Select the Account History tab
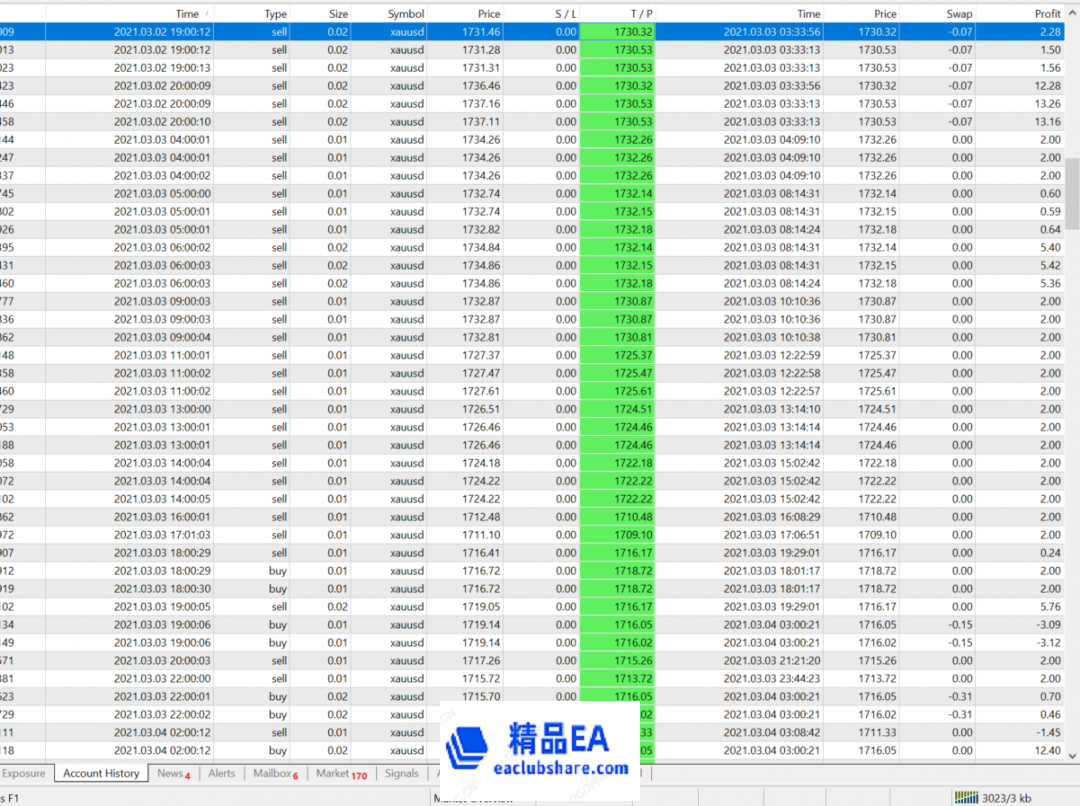1080x806 pixels. [101, 773]
